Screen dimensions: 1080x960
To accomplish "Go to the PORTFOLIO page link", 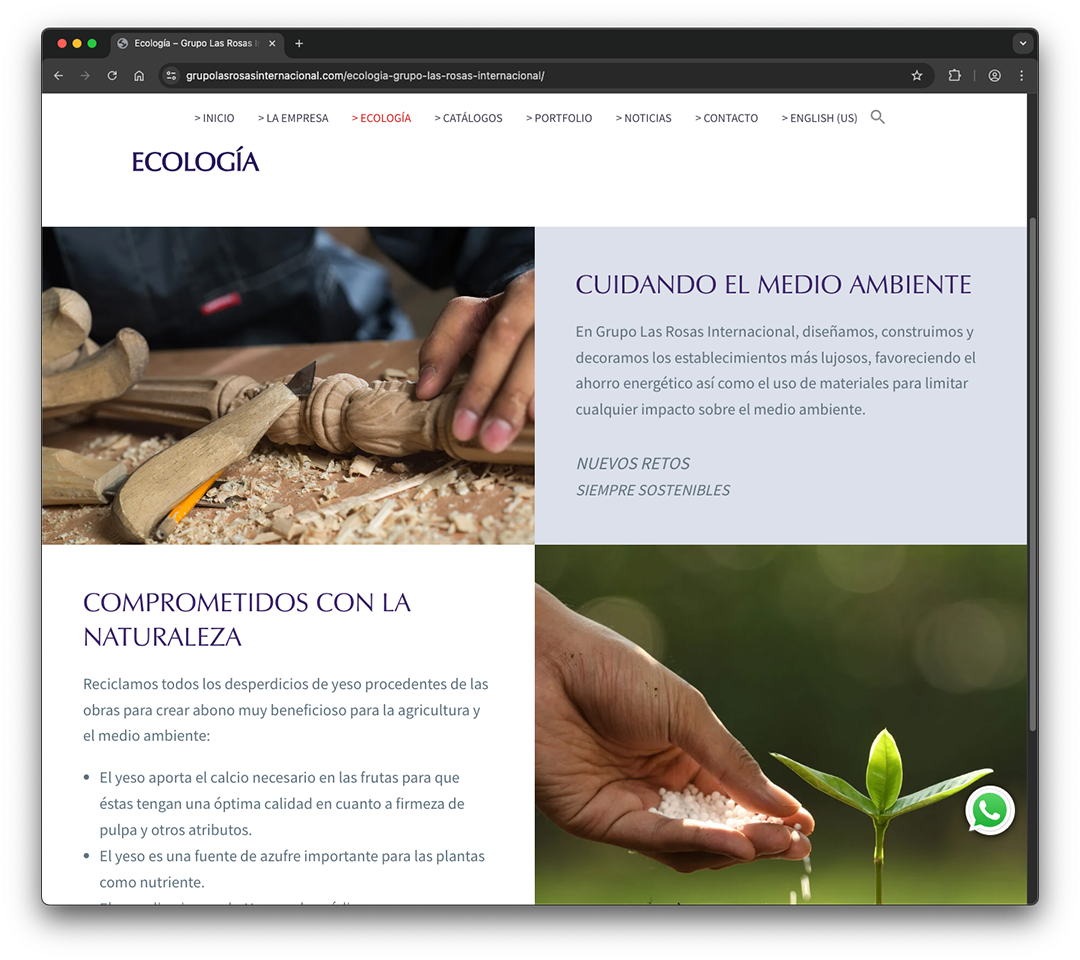I will [559, 118].
